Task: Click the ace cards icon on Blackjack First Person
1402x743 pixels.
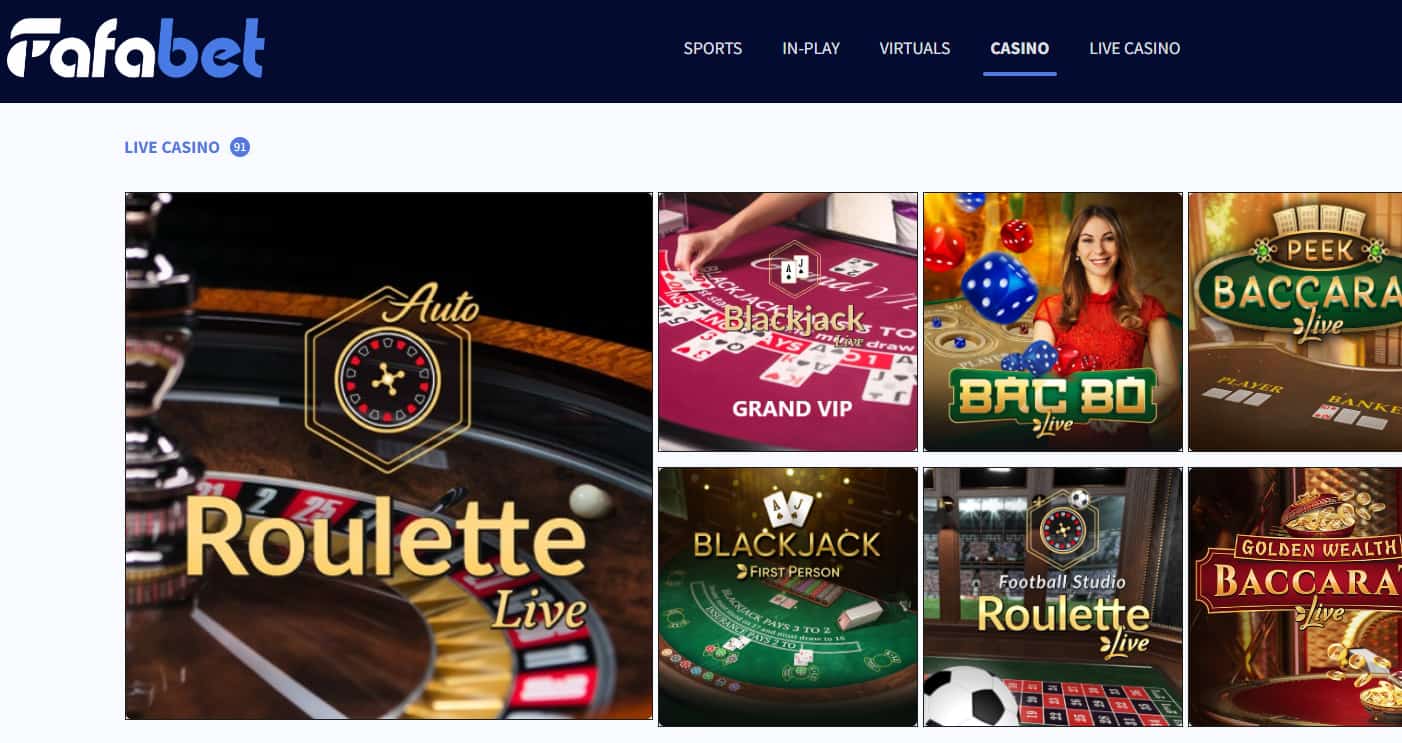Action: [x=786, y=510]
